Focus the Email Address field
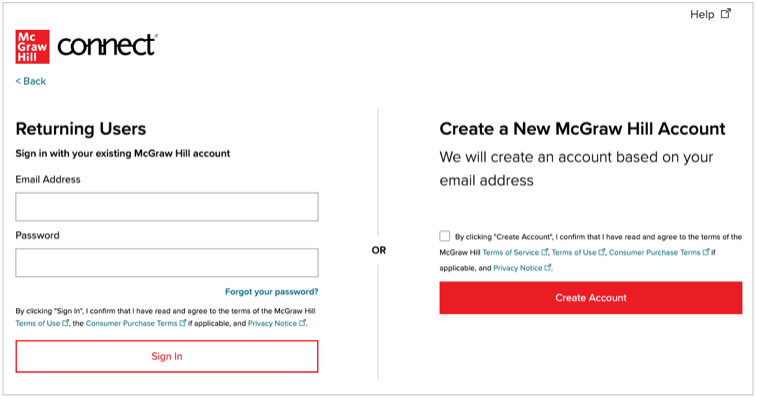The width and height of the screenshot is (757, 399). point(167,207)
